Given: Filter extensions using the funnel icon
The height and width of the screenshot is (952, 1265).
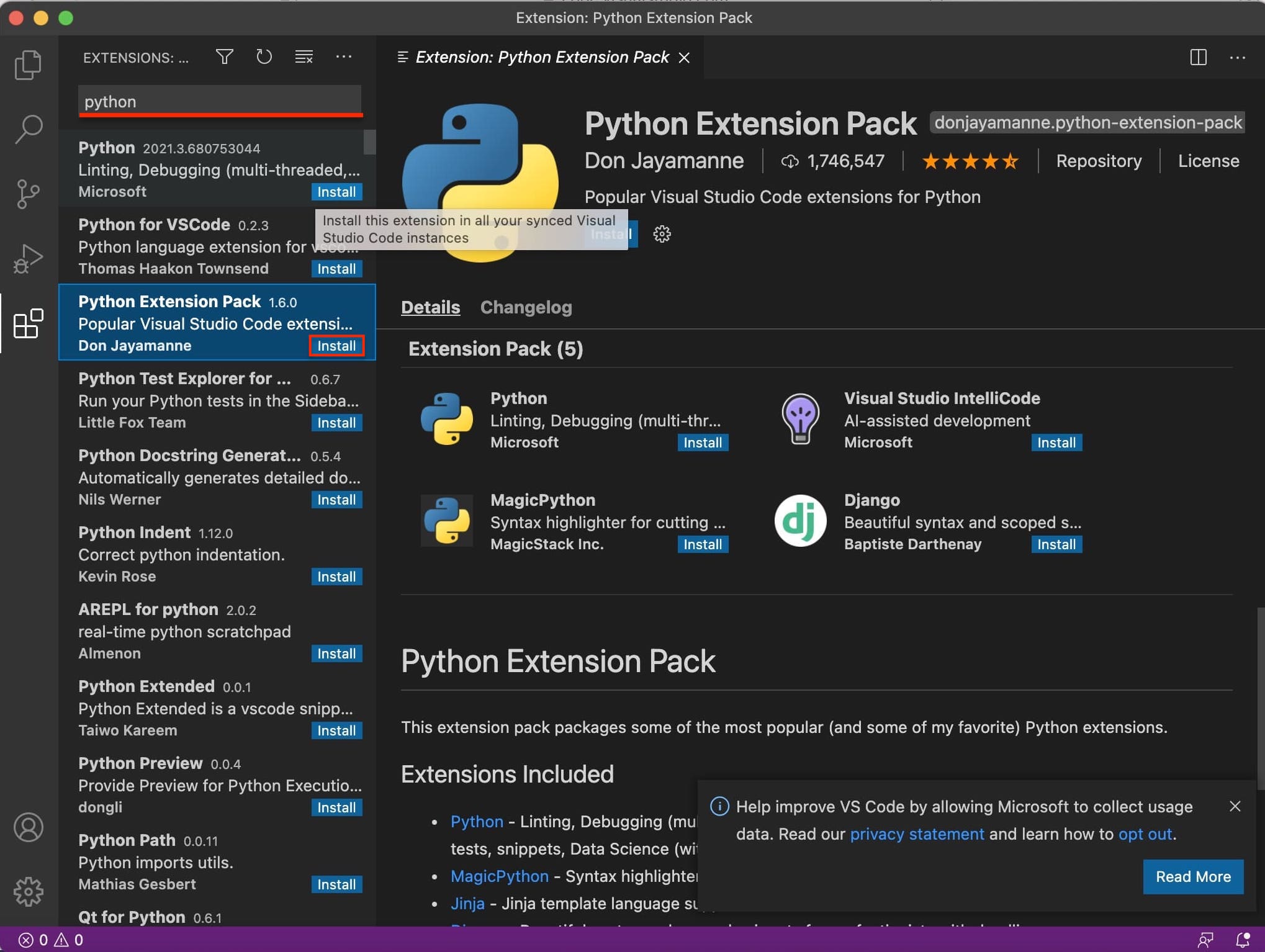Looking at the screenshot, I should point(225,57).
